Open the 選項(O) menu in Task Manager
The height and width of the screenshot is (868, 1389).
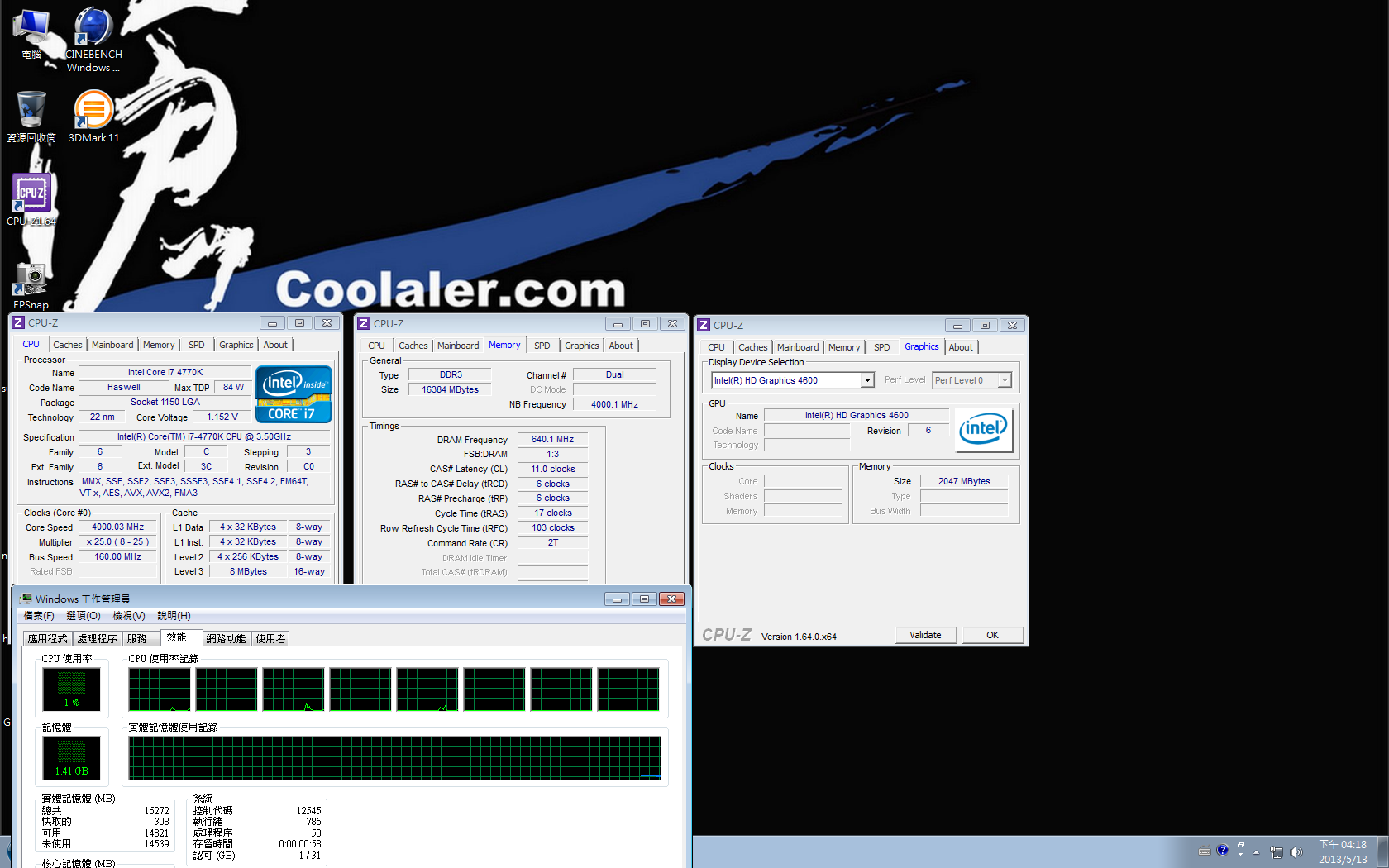pyautogui.click(x=84, y=616)
